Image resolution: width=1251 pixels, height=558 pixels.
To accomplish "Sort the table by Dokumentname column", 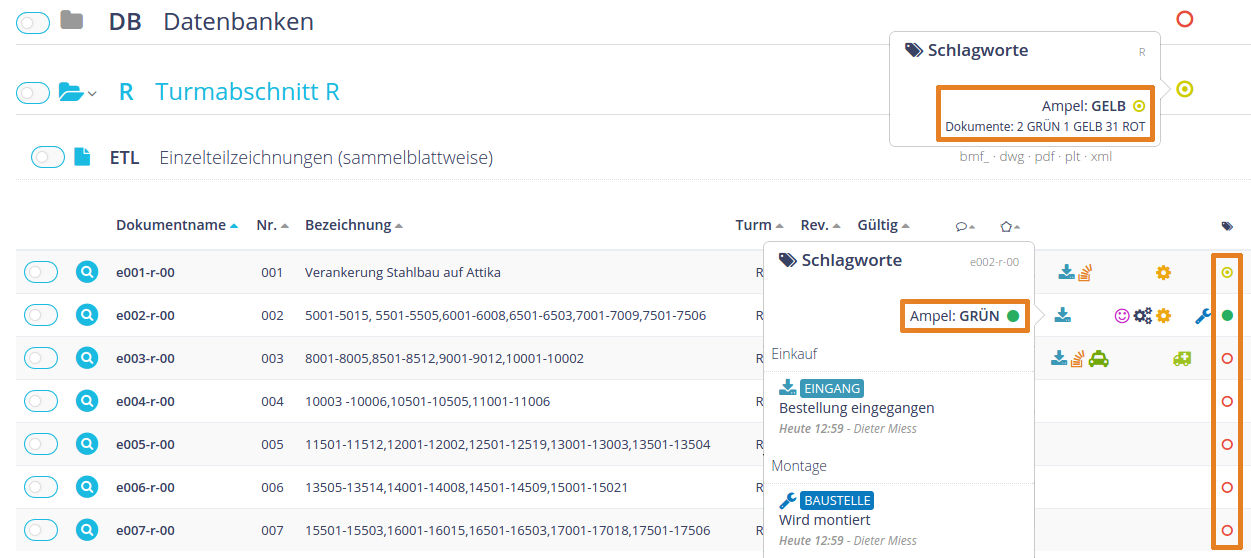I will click(170, 225).
